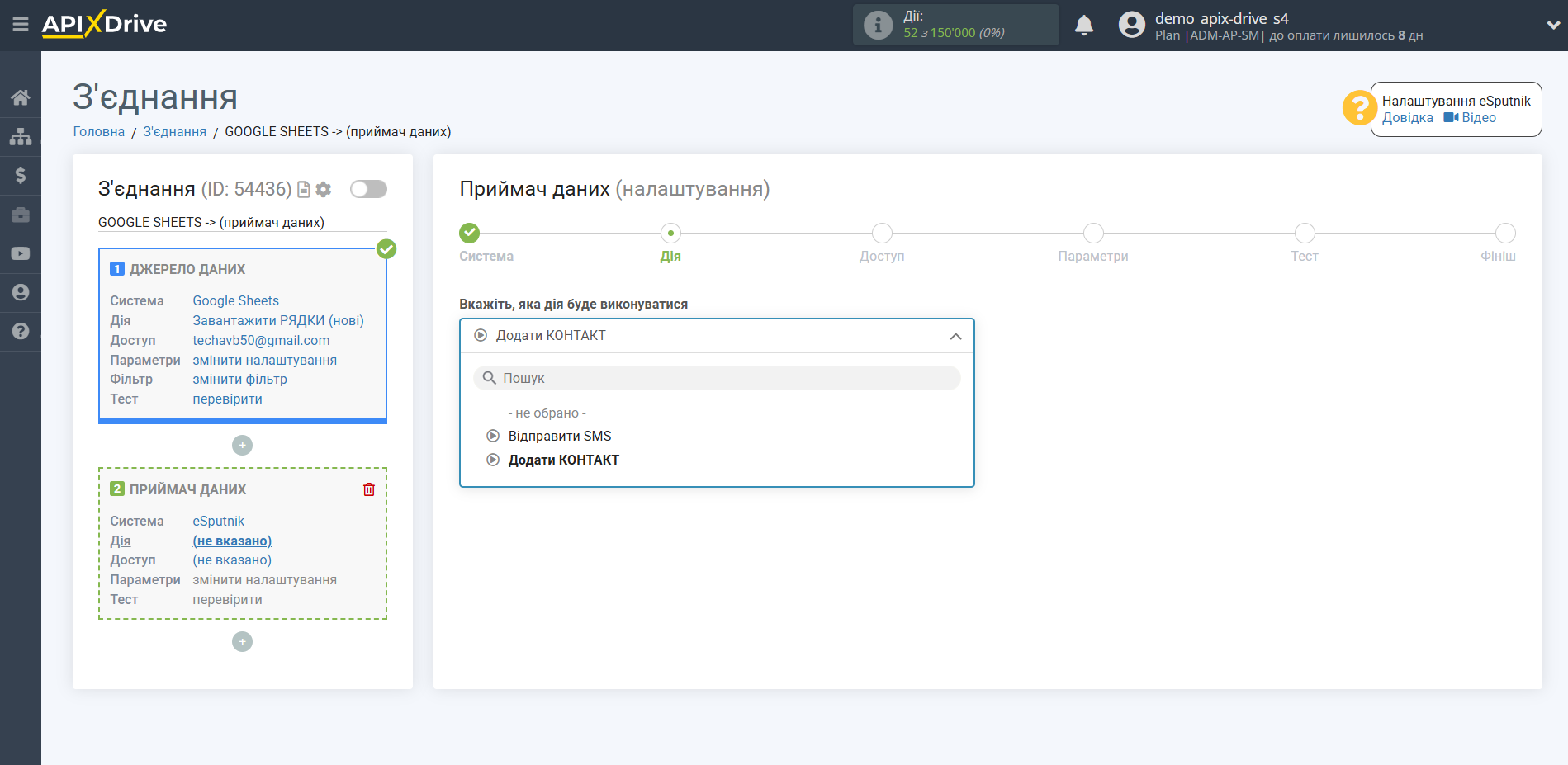
Task: Click the receiver 'змінити налаштування' text
Action: (x=264, y=580)
